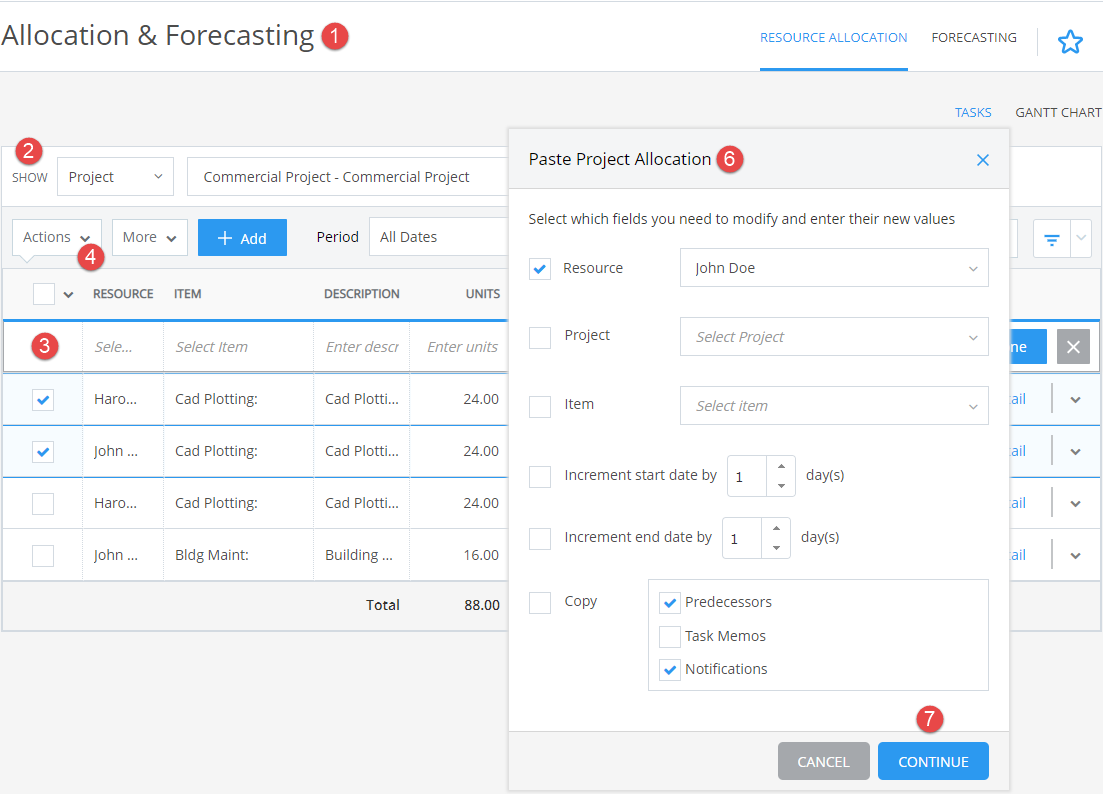Click the + Add icon

[242, 237]
